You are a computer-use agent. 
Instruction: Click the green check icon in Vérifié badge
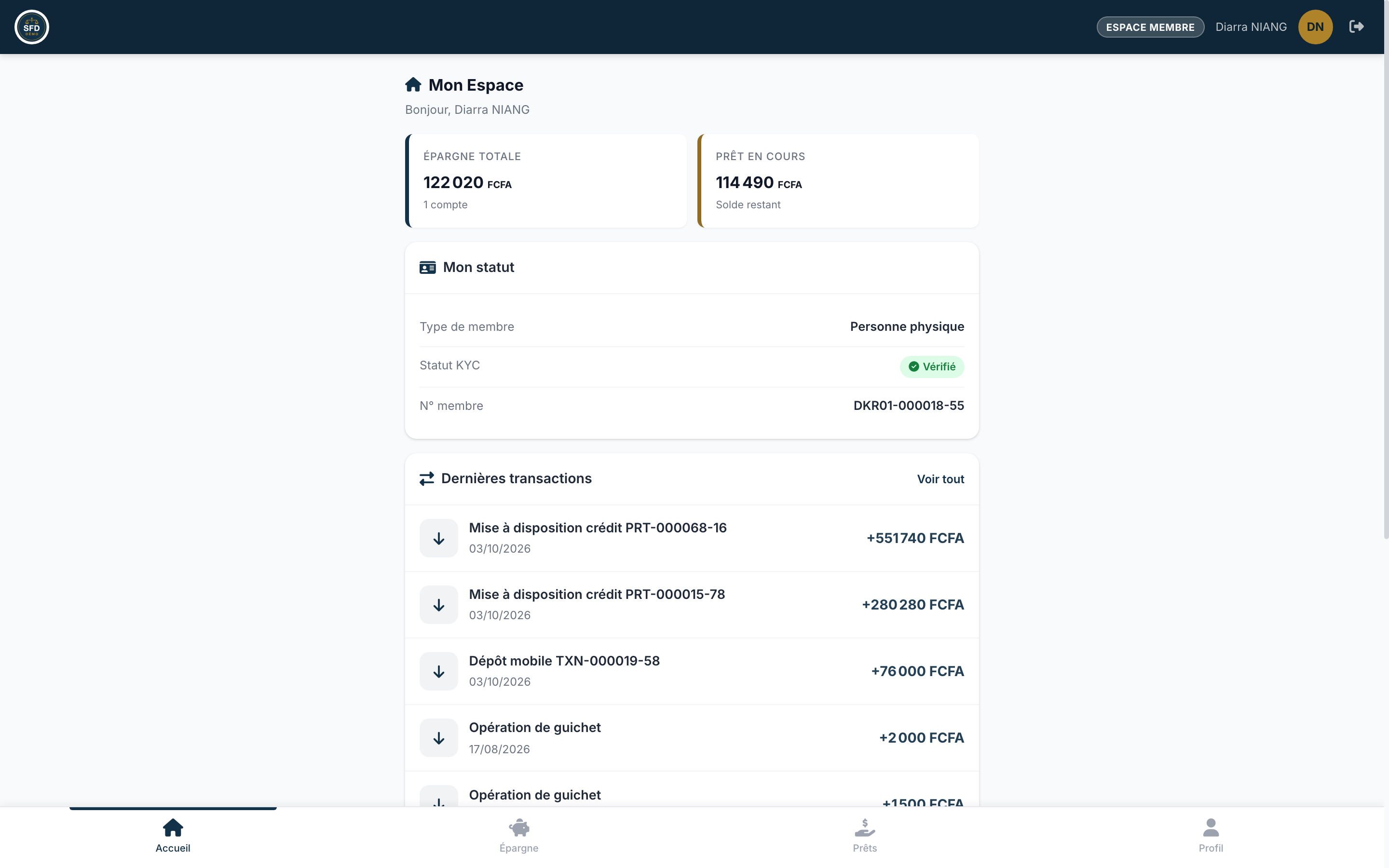[914, 367]
